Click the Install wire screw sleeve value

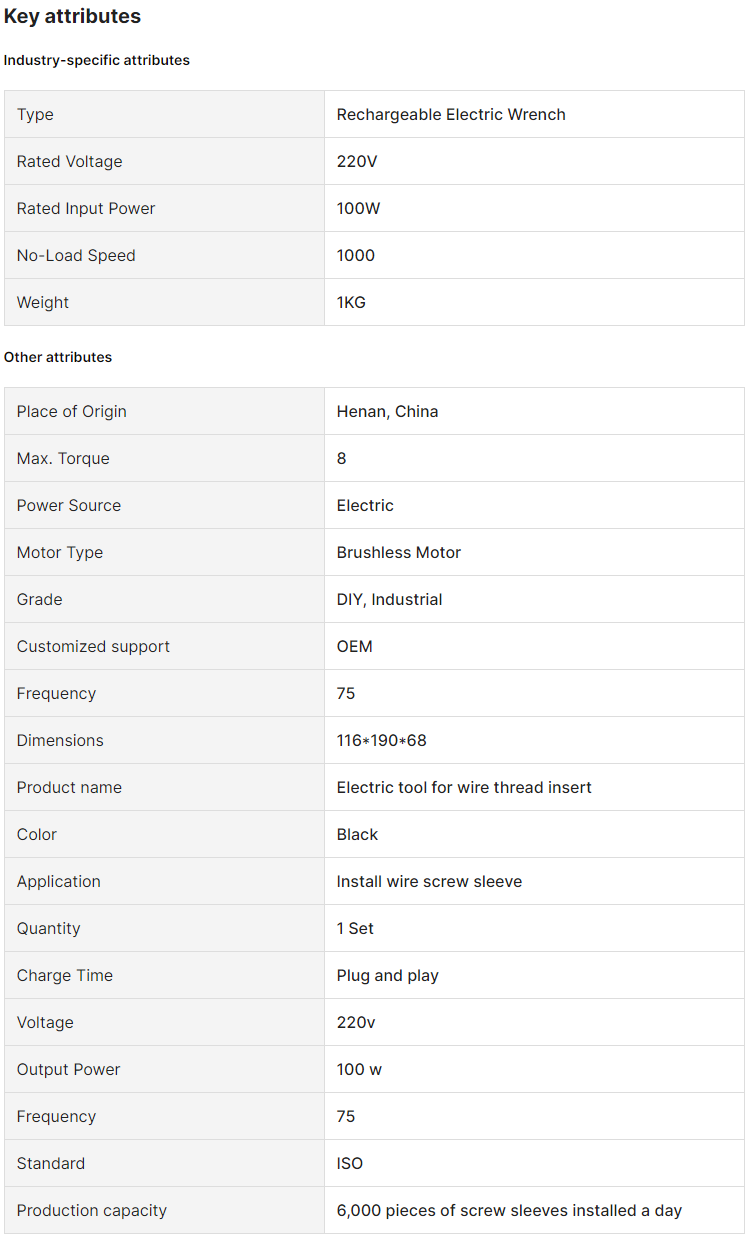tap(429, 881)
